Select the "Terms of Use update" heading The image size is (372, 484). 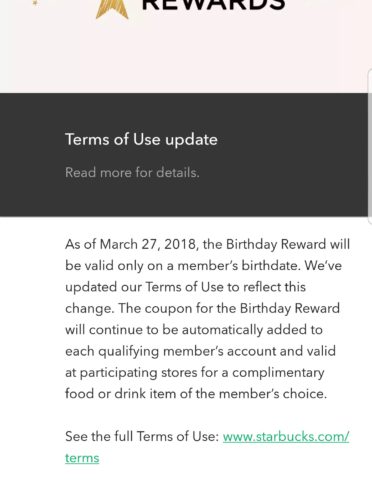coord(141,139)
